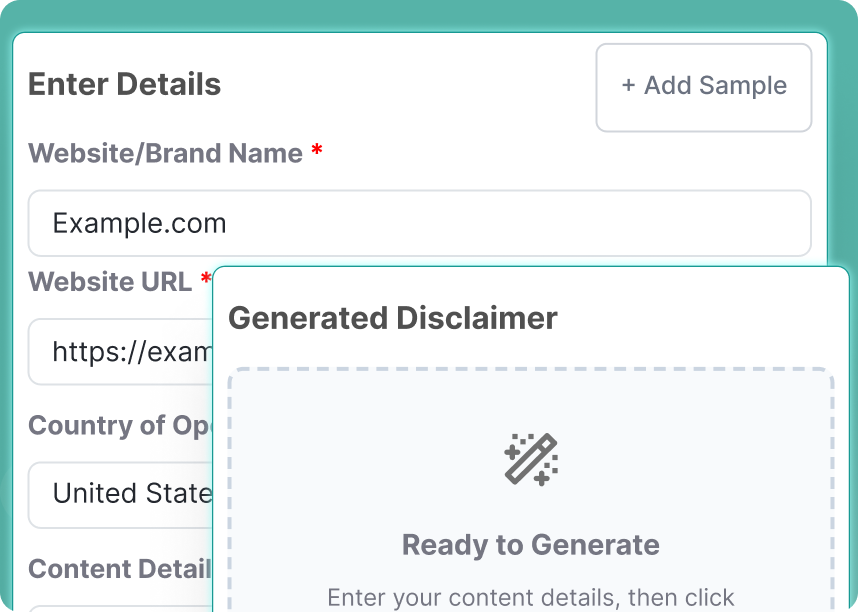Screen dimensions: 858x612
Task: Click the Enter Details heading
Action: click(124, 85)
